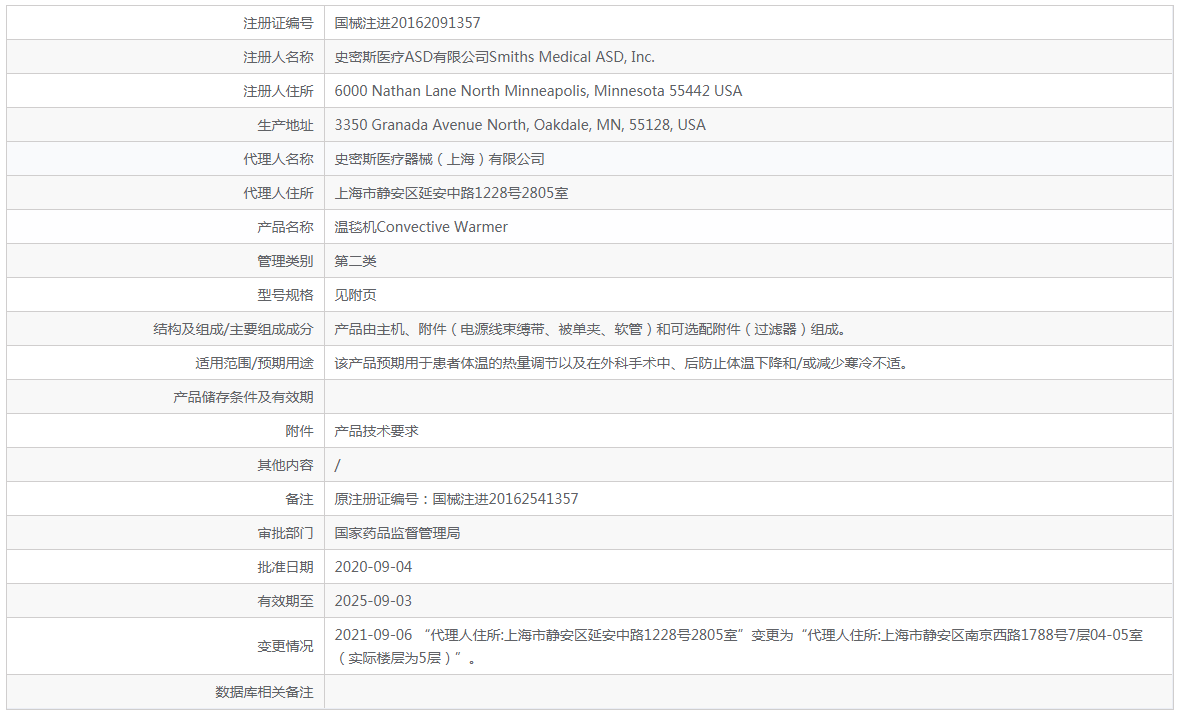Click the 代理人住所 label
The image size is (1177, 714).
[278, 193]
